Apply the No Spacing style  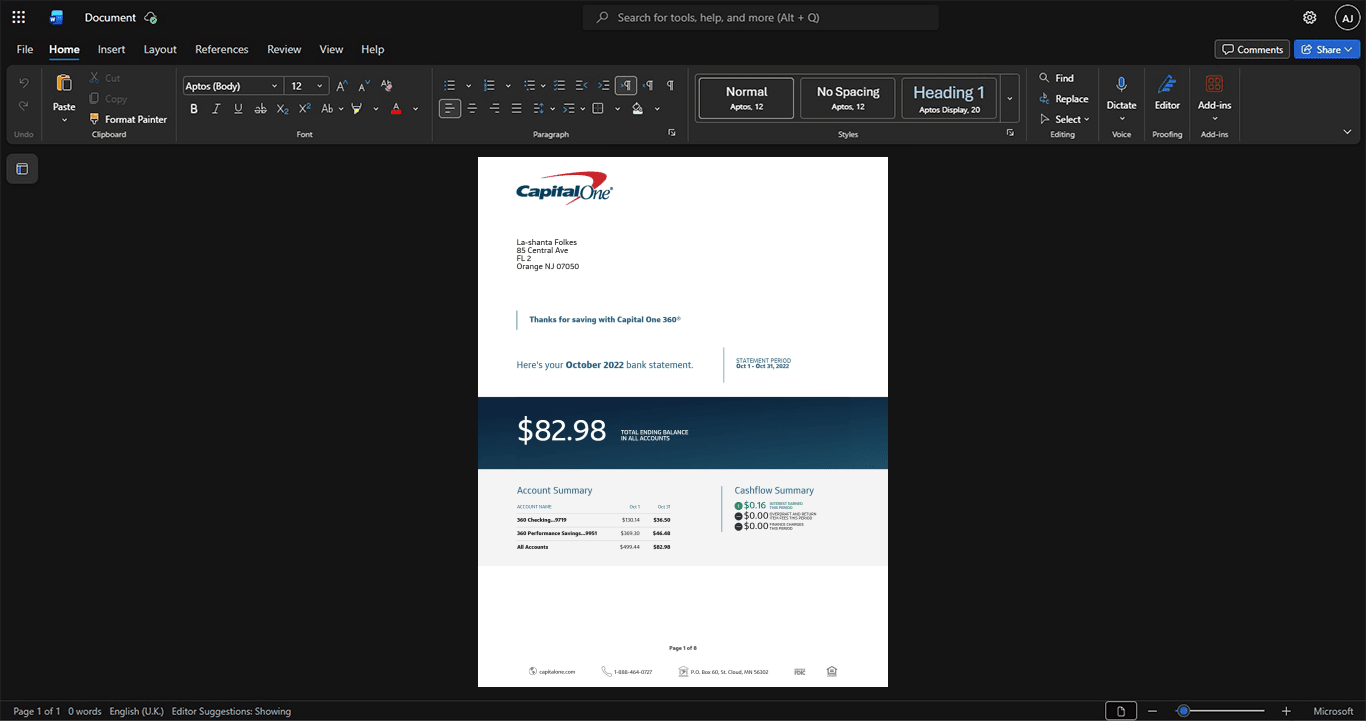point(848,98)
